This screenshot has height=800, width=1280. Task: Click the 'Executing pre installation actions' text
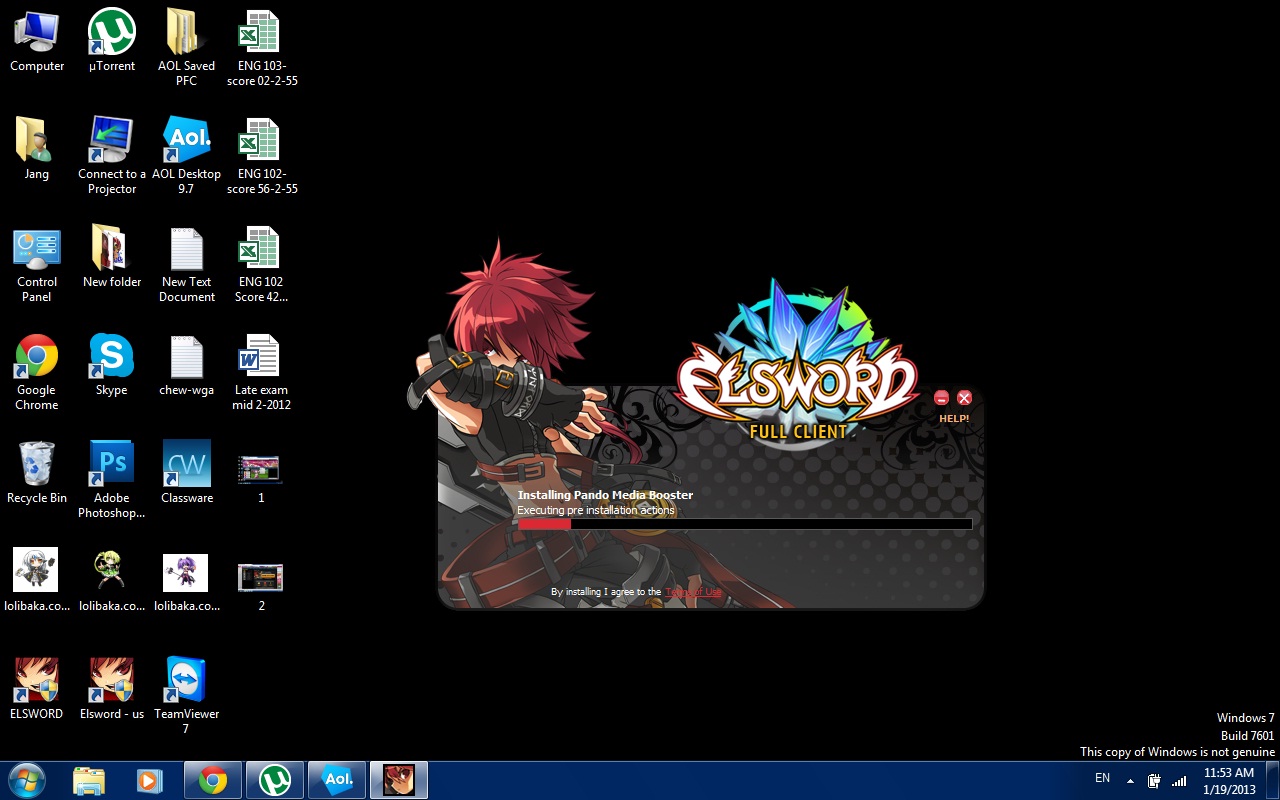596,510
